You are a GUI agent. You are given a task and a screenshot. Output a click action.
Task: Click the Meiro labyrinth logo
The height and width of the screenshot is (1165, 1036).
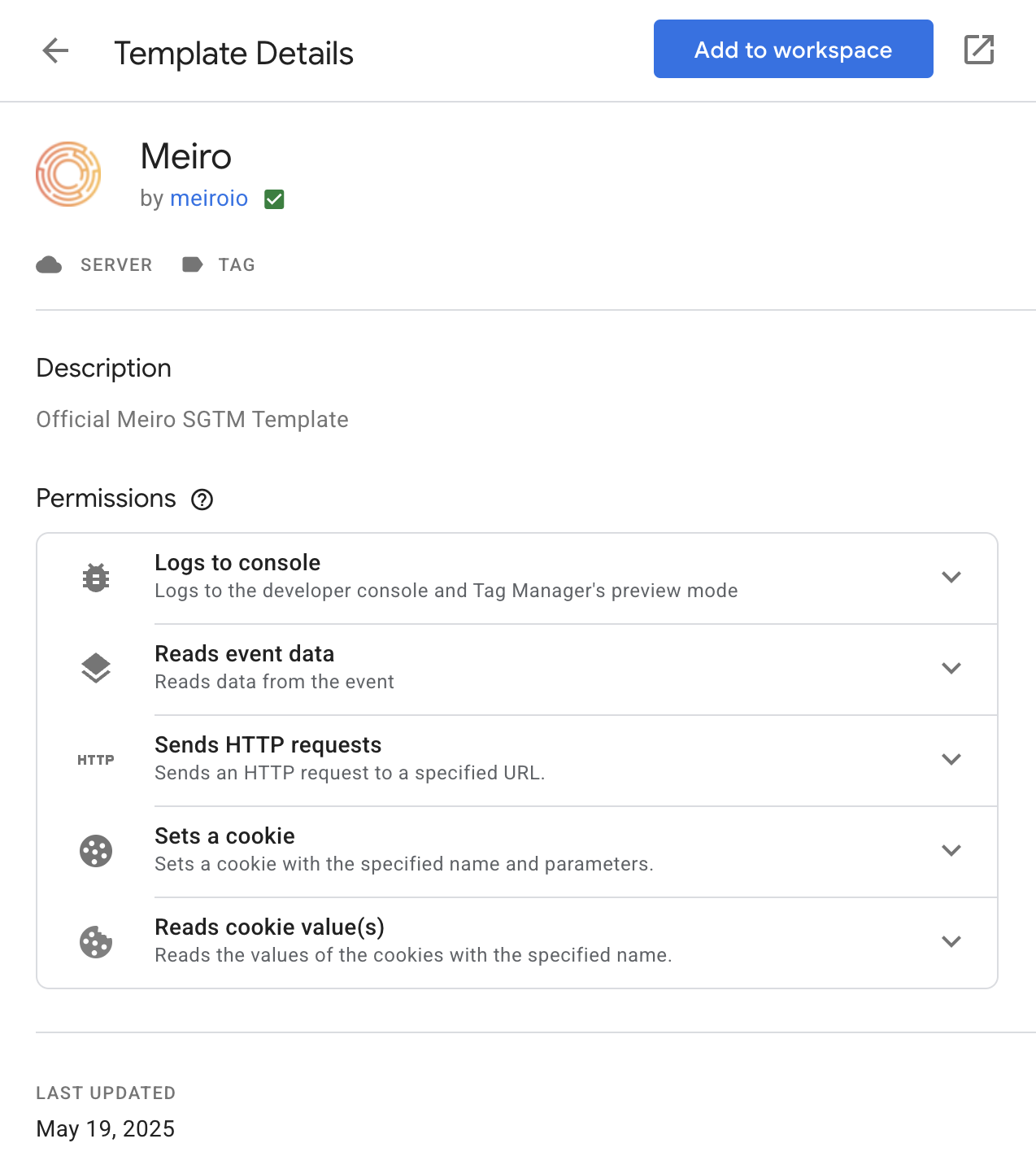(x=68, y=174)
